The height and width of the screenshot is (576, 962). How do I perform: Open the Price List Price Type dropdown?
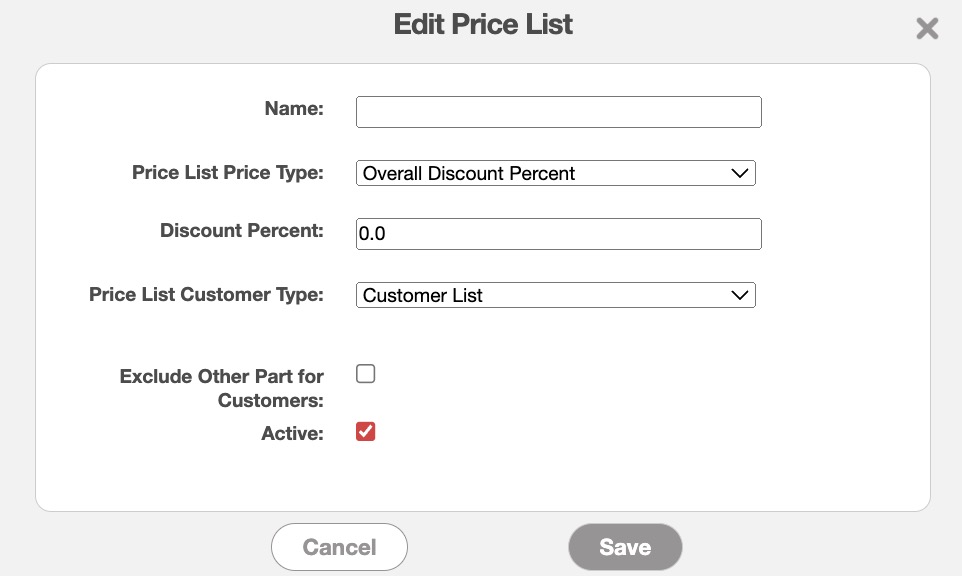point(555,173)
